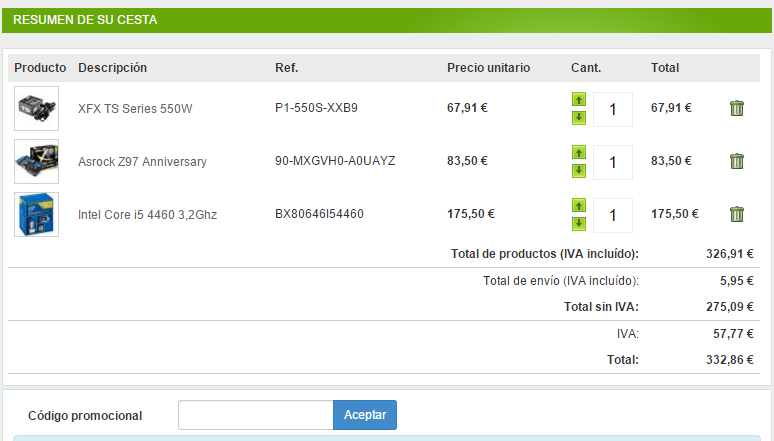Select reference P1-550S-XXB9
The image size is (774, 441).
(x=316, y=108)
